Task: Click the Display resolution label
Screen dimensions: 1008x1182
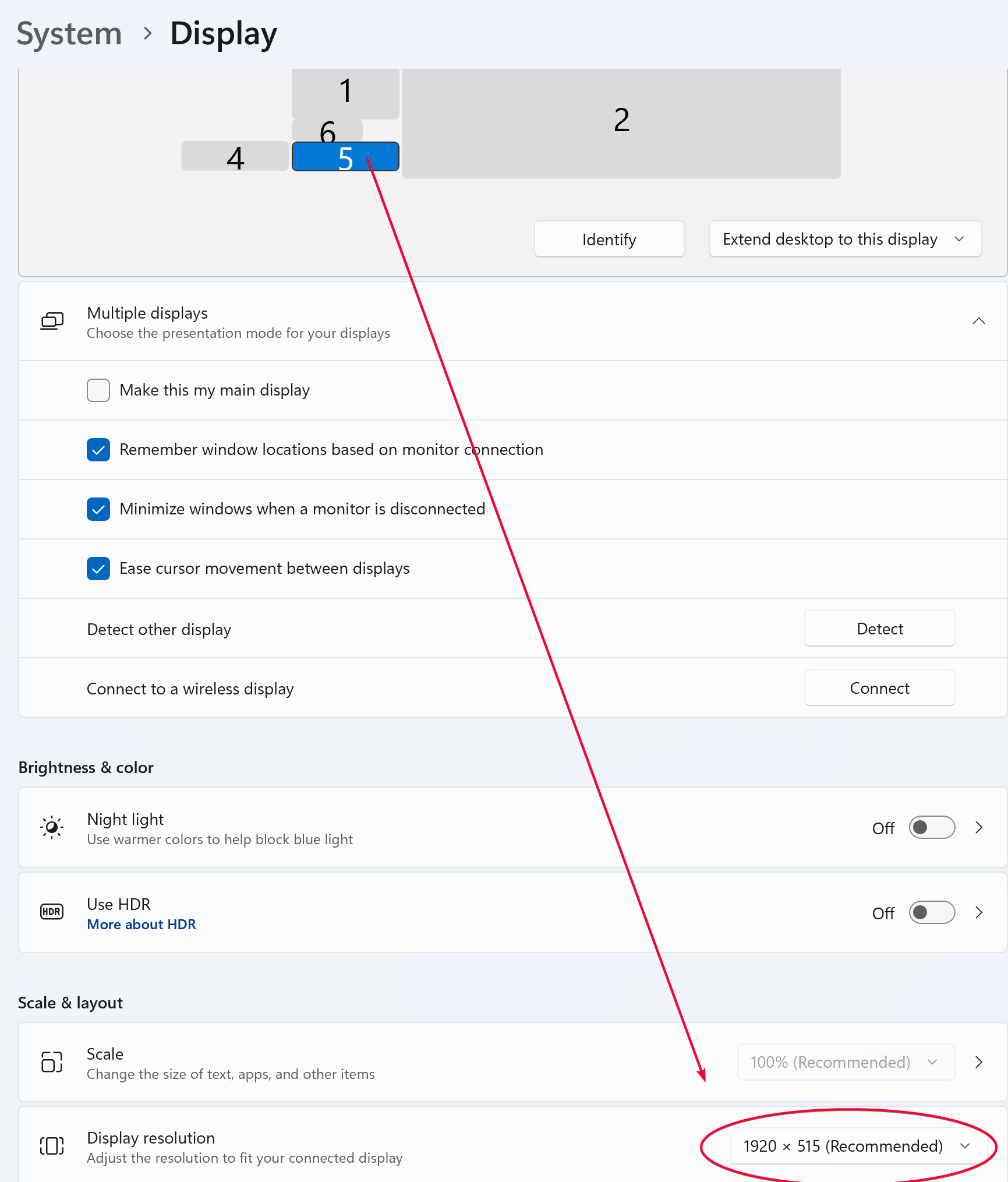Action: click(x=151, y=1138)
